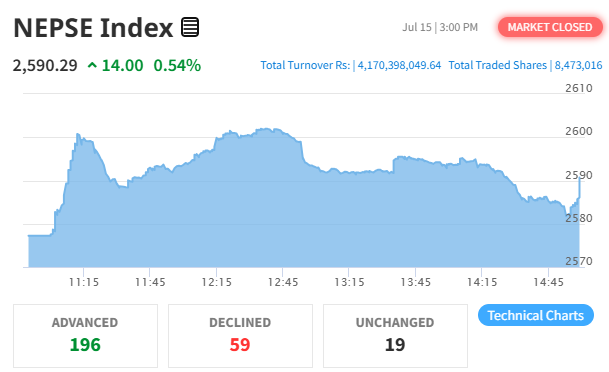Click the list icon beside NEPSE Index
This screenshot has width=609, height=372.
(x=190, y=28)
